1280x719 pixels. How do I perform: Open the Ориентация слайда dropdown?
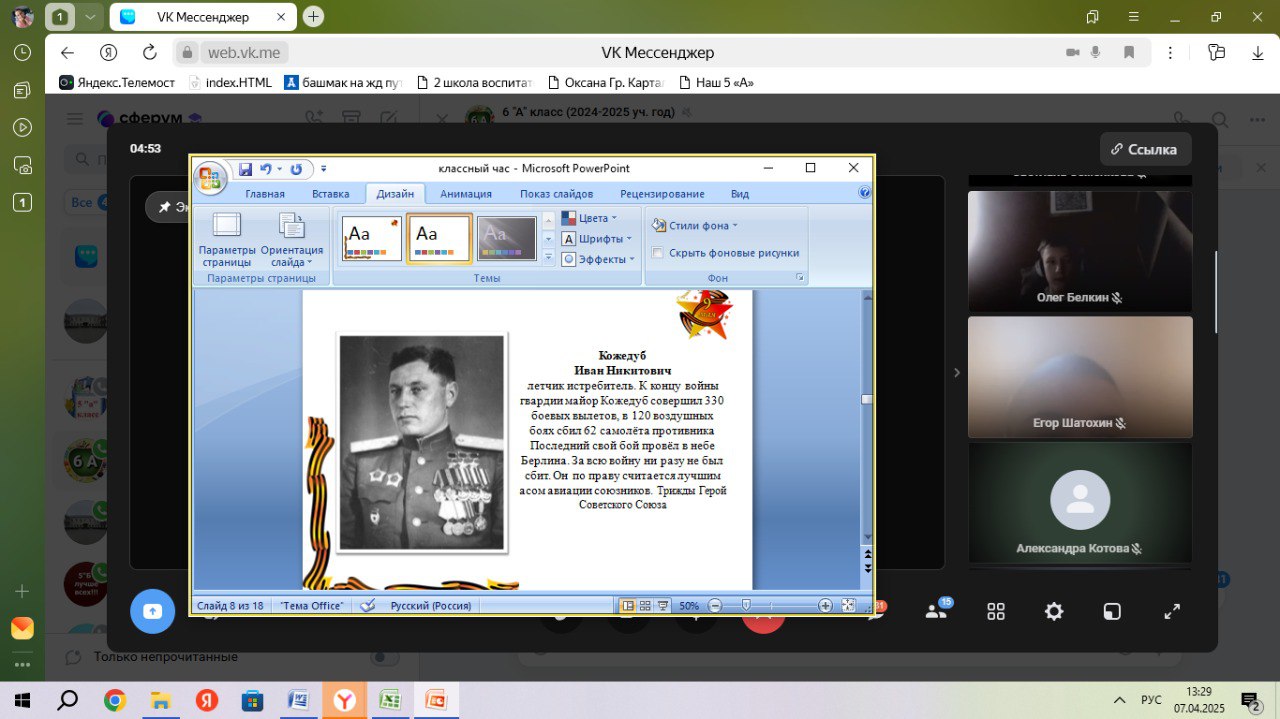click(x=292, y=241)
